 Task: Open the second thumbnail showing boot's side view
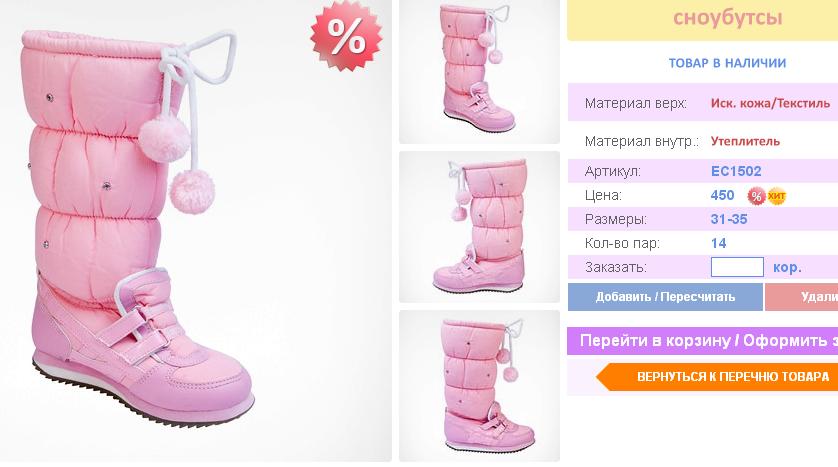[479, 227]
